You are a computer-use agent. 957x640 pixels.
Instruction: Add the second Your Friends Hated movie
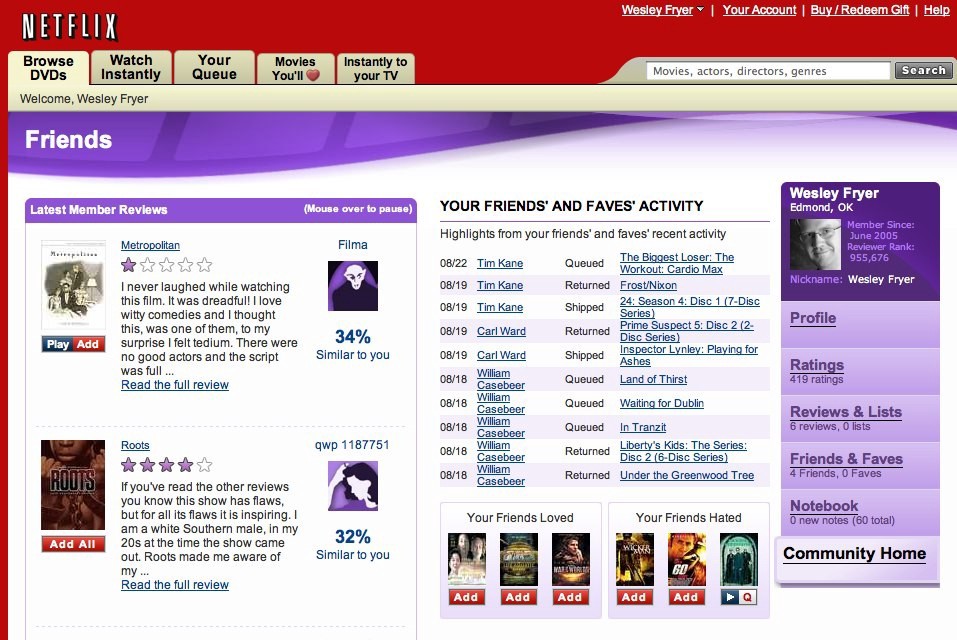point(686,597)
